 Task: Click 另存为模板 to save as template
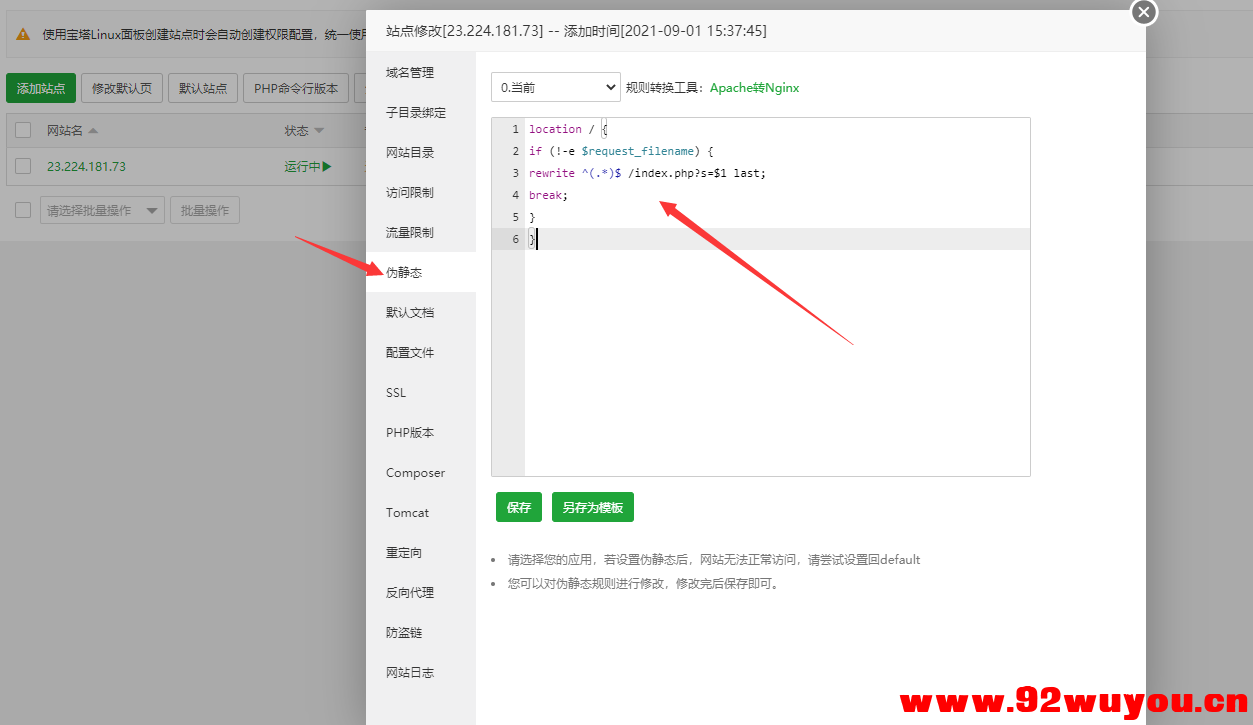coord(592,507)
